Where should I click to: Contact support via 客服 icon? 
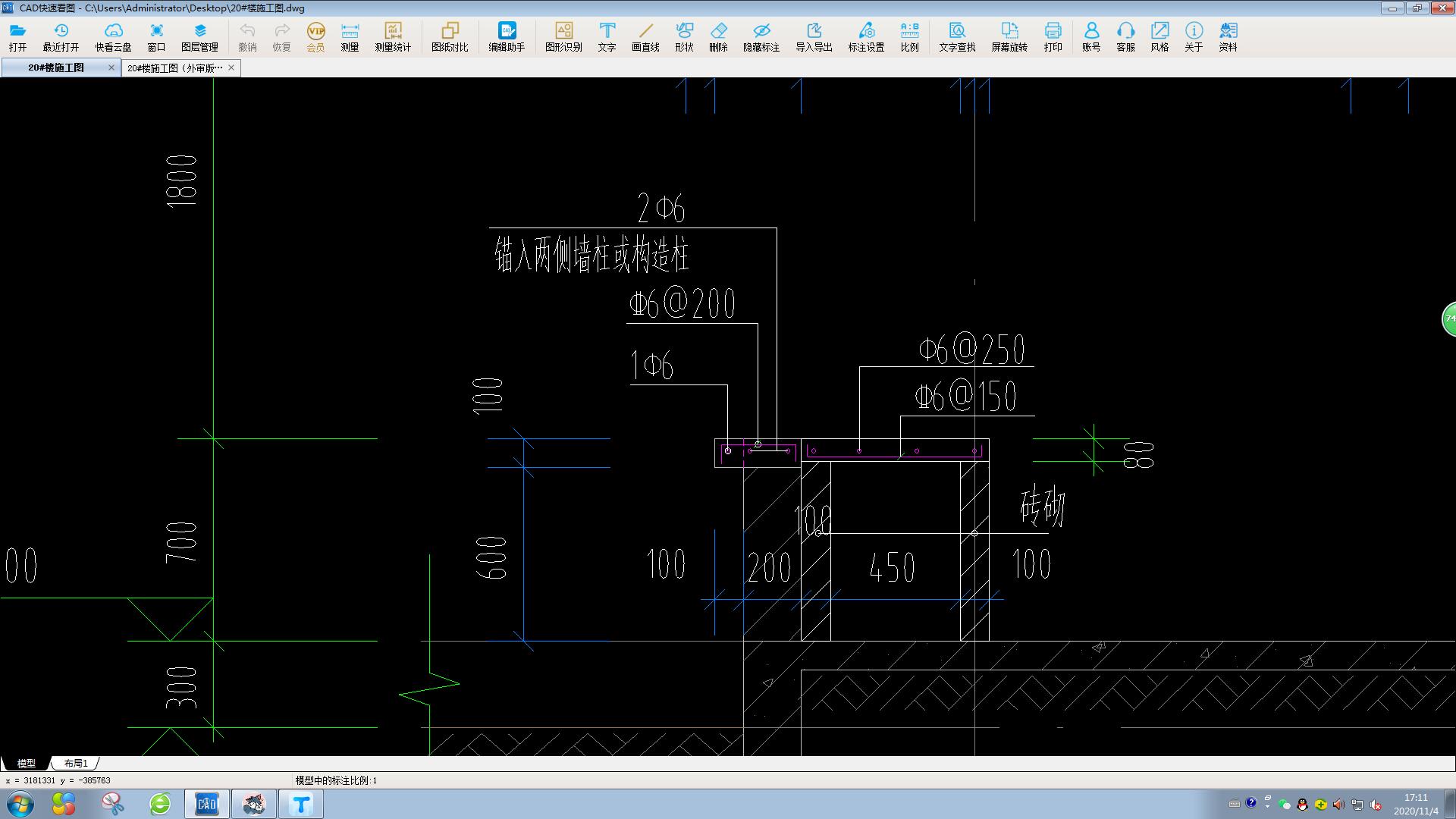point(1125,36)
